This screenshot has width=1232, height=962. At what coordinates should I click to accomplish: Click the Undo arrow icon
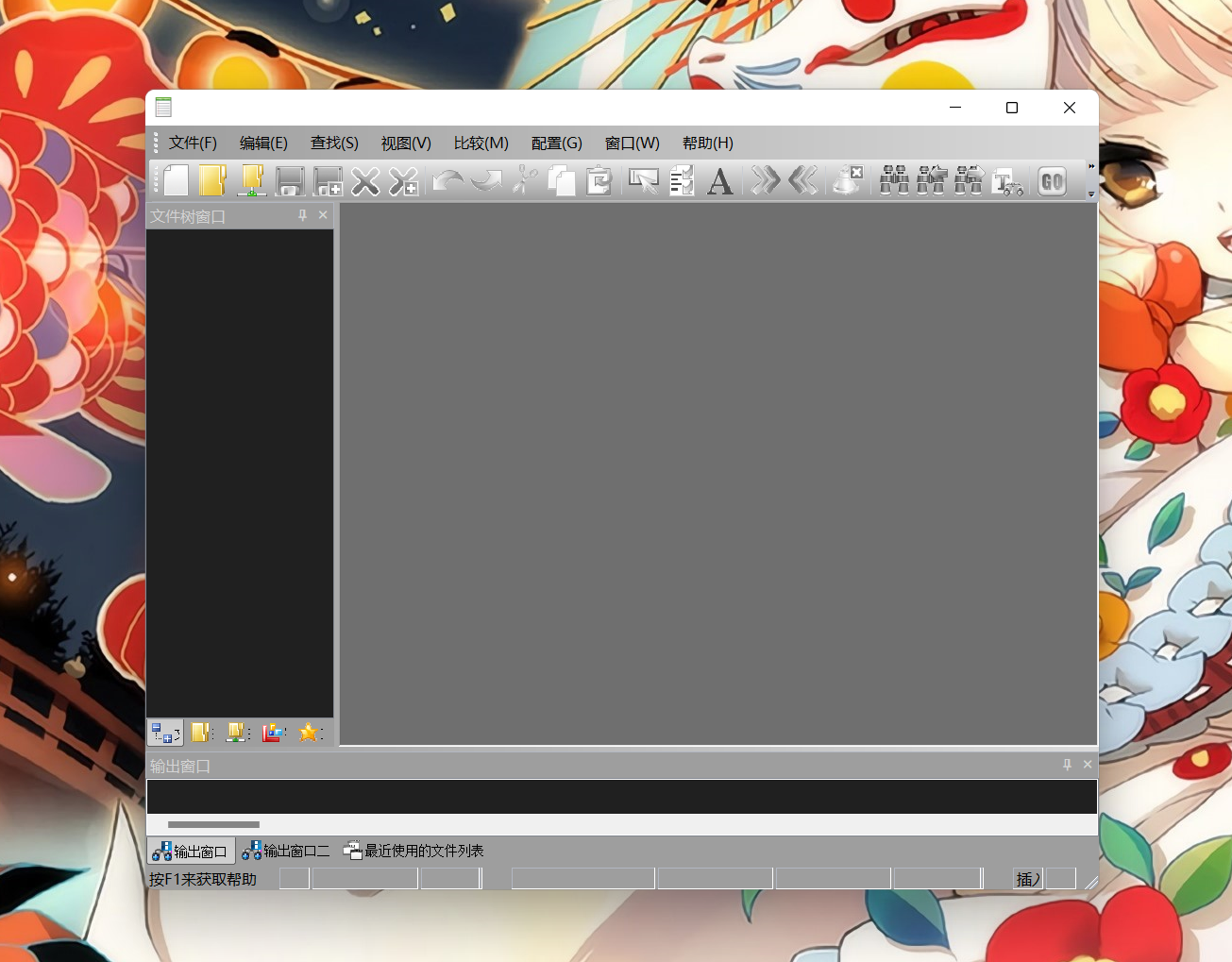pyautogui.click(x=447, y=180)
